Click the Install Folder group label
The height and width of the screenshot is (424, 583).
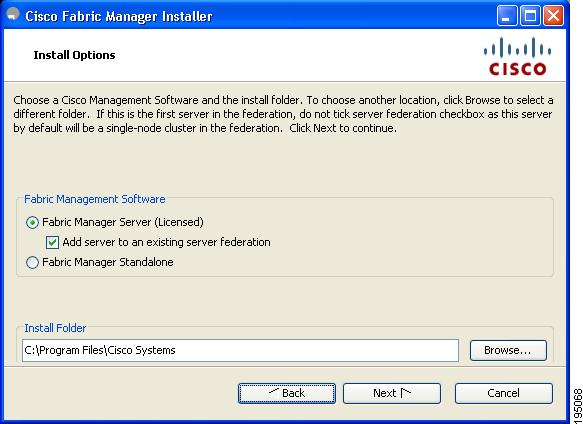(x=55, y=328)
